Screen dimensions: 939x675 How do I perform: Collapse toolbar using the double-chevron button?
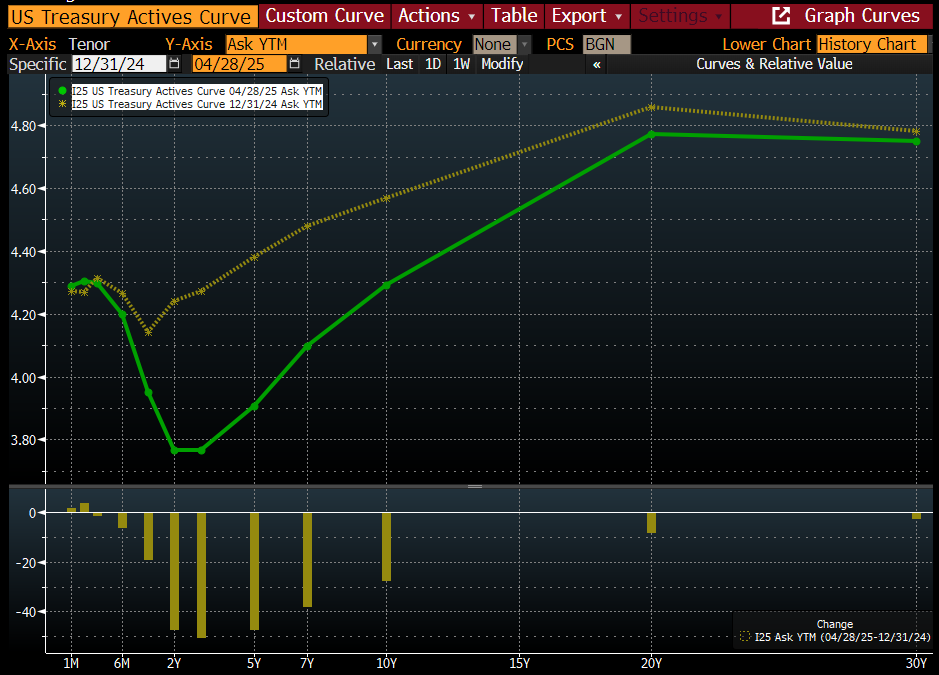pyautogui.click(x=596, y=63)
